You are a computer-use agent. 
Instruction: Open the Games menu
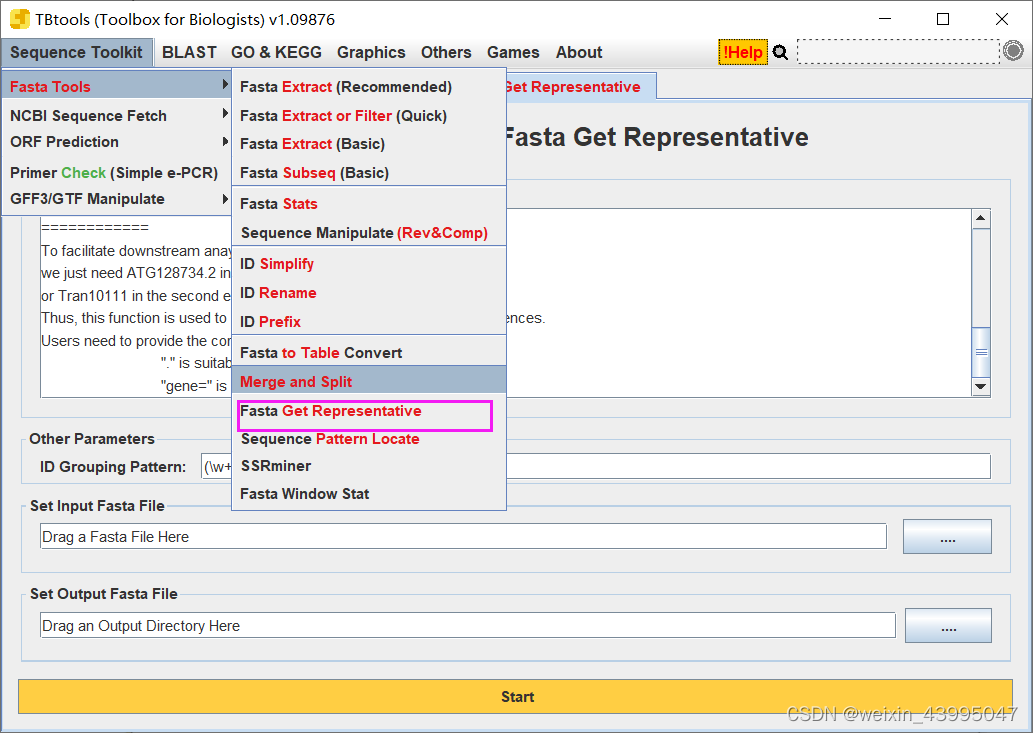pos(513,53)
